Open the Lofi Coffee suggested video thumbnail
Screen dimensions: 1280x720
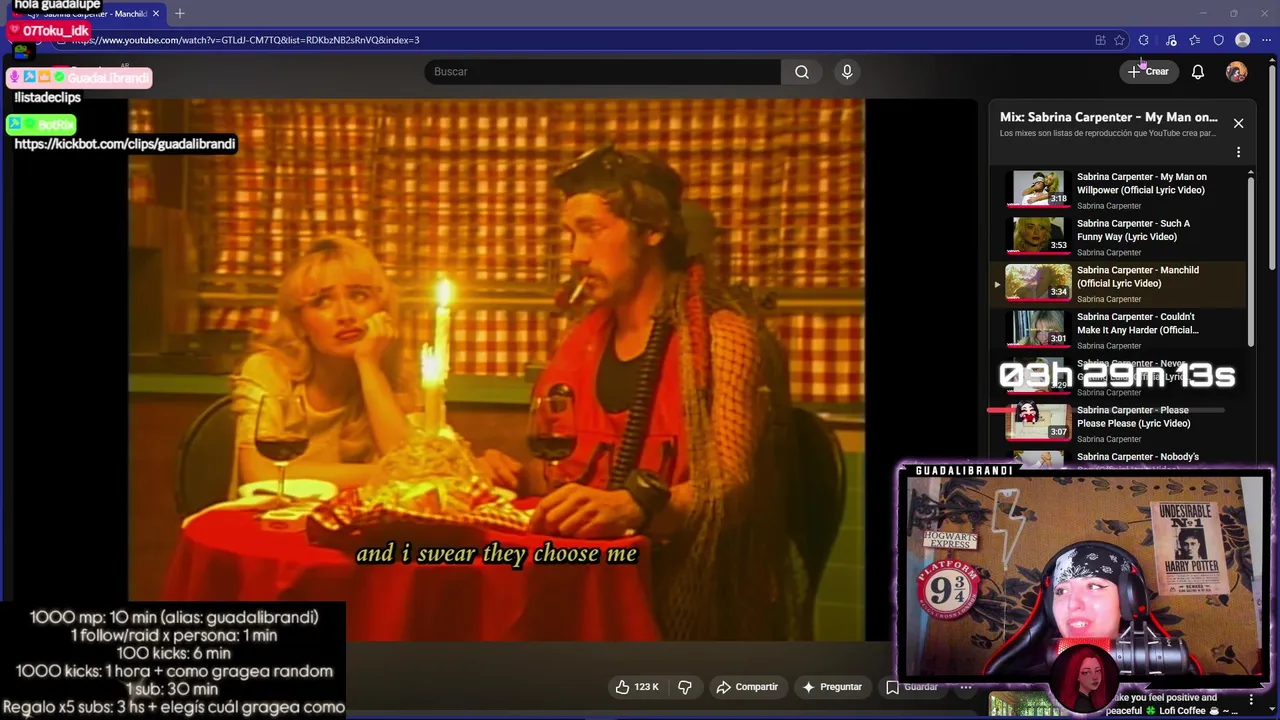click(1020, 704)
